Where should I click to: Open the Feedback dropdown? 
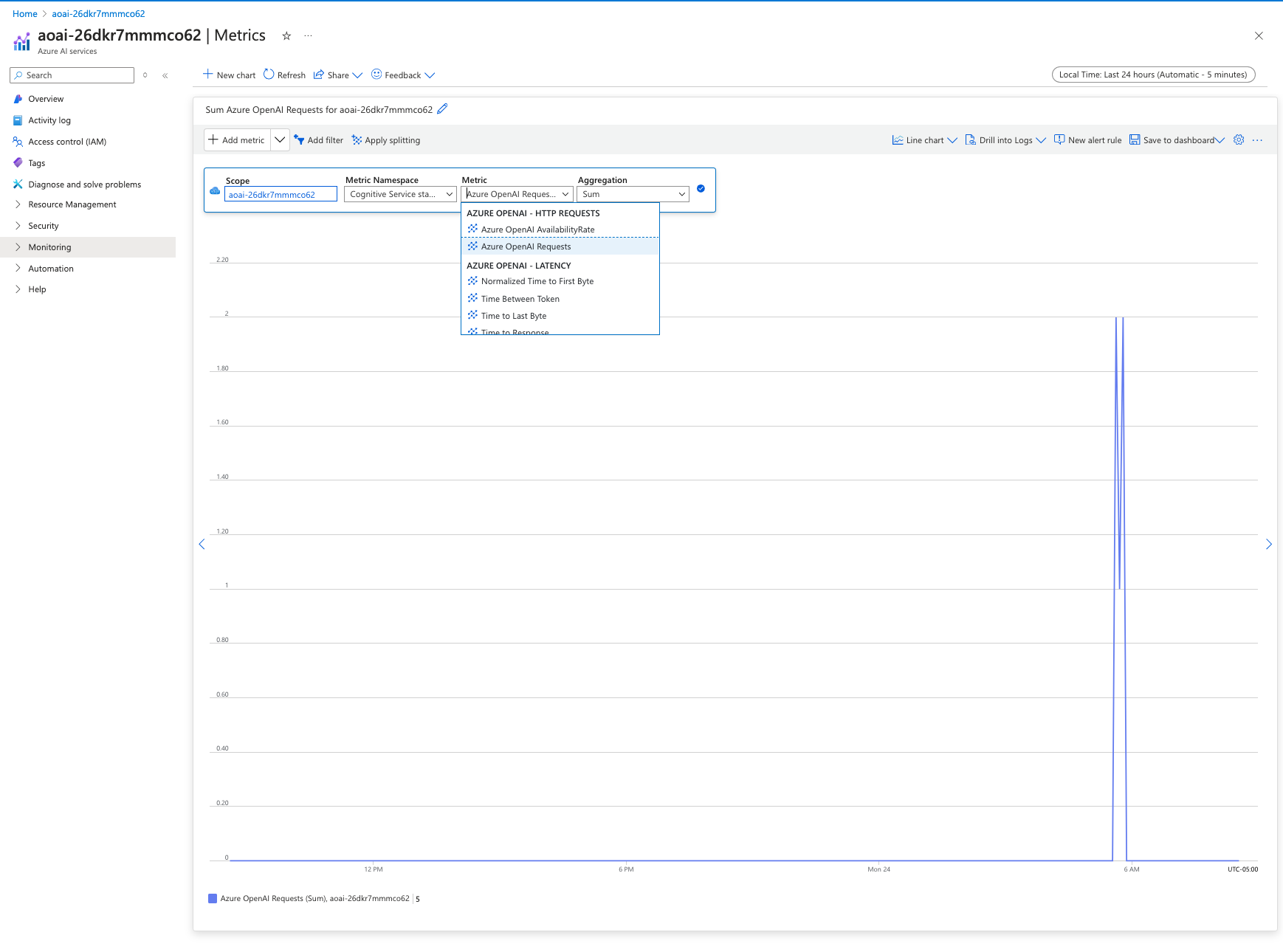click(403, 75)
